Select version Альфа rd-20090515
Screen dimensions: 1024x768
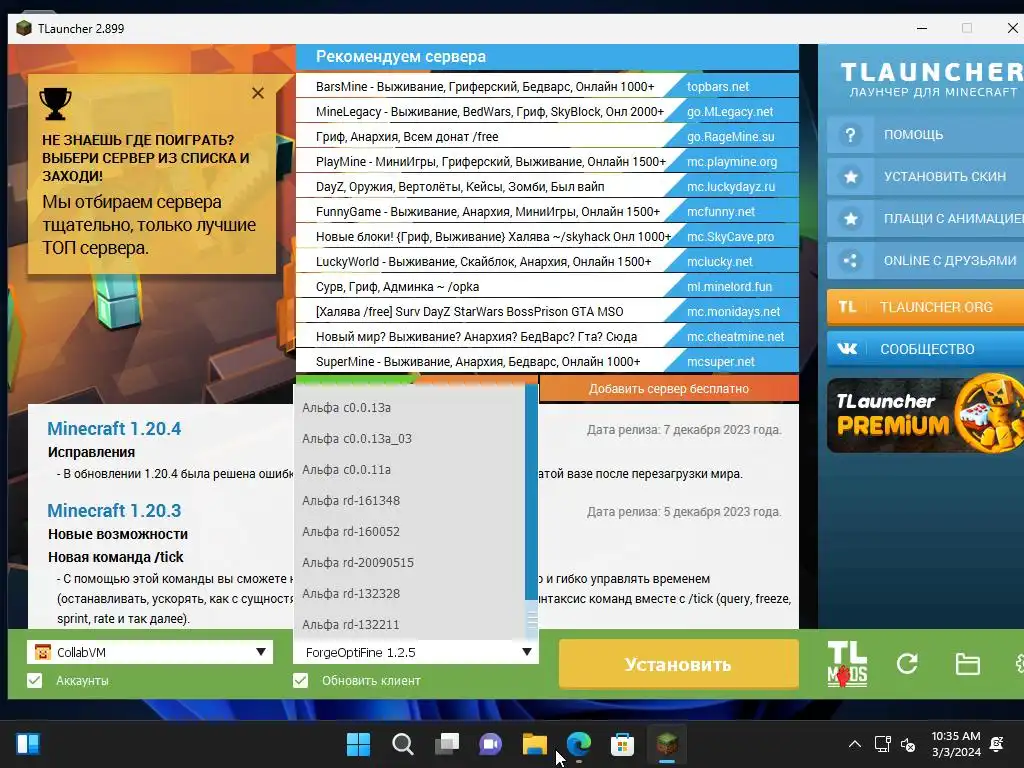pyautogui.click(x=409, y=562)
